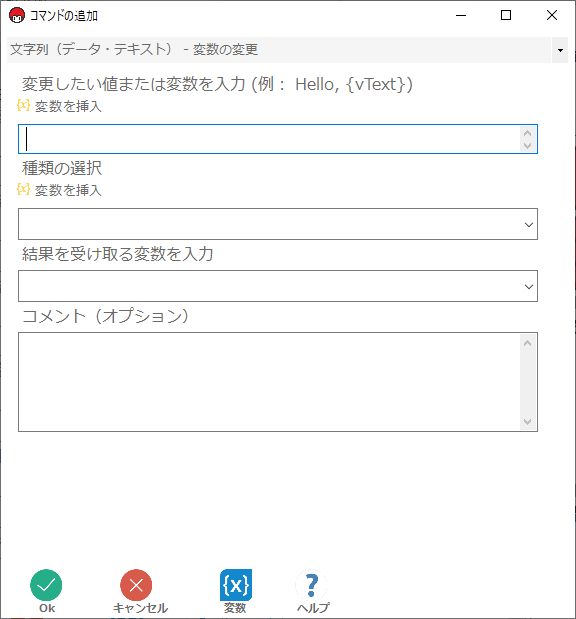Open the 変数 variables {x} icon
This screenshot has width=576, height=619.
pyautogui.click(x=236, y=585)
